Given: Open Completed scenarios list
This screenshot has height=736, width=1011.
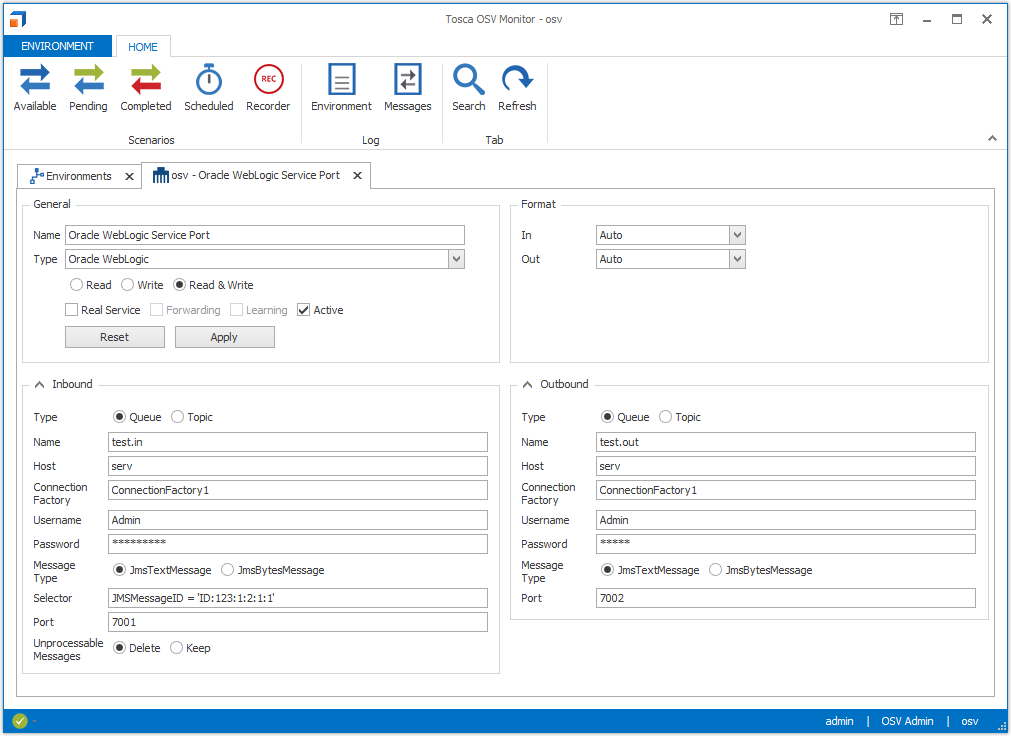Looking at the screenshot, I should pos(146,88).
